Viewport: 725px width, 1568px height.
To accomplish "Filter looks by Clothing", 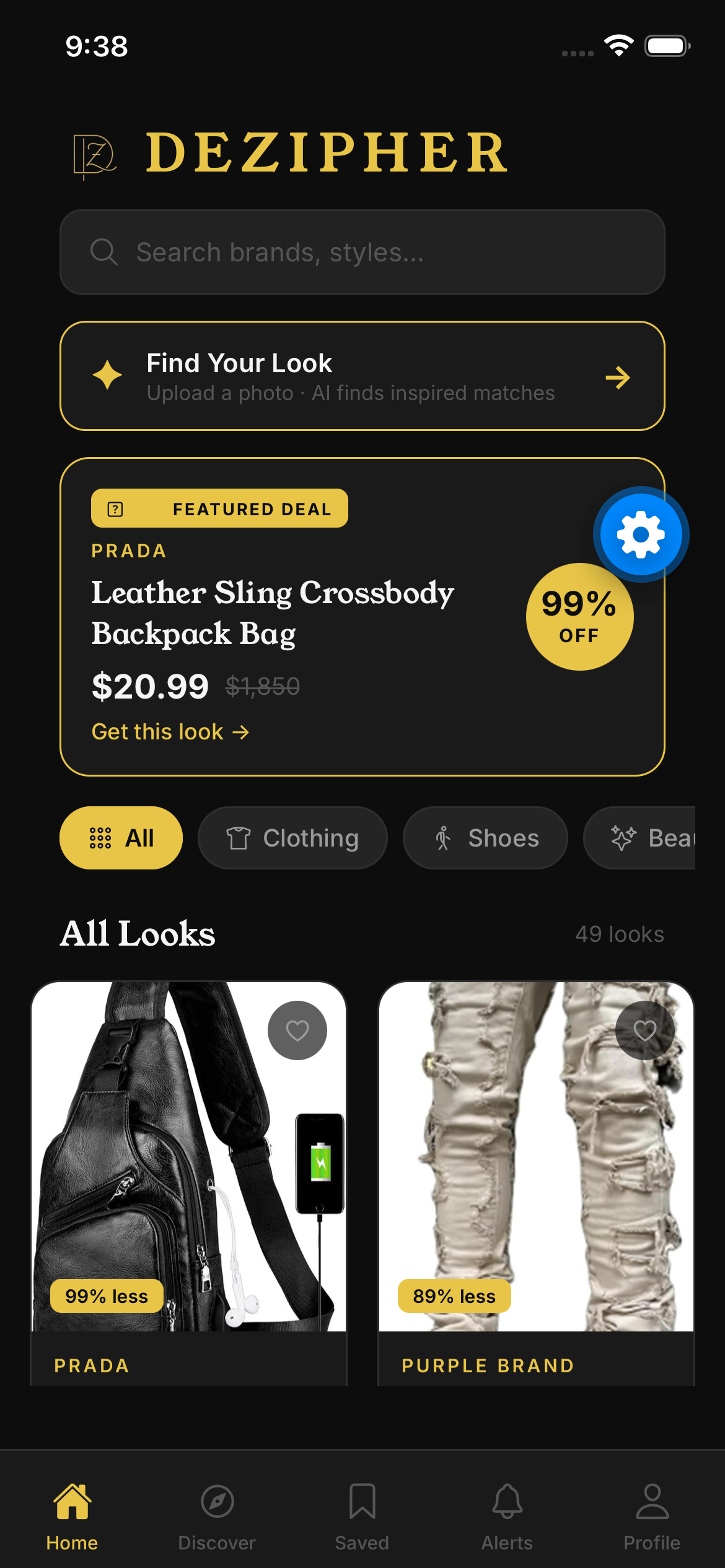I will pyautogui.click(x=292, y=838).
